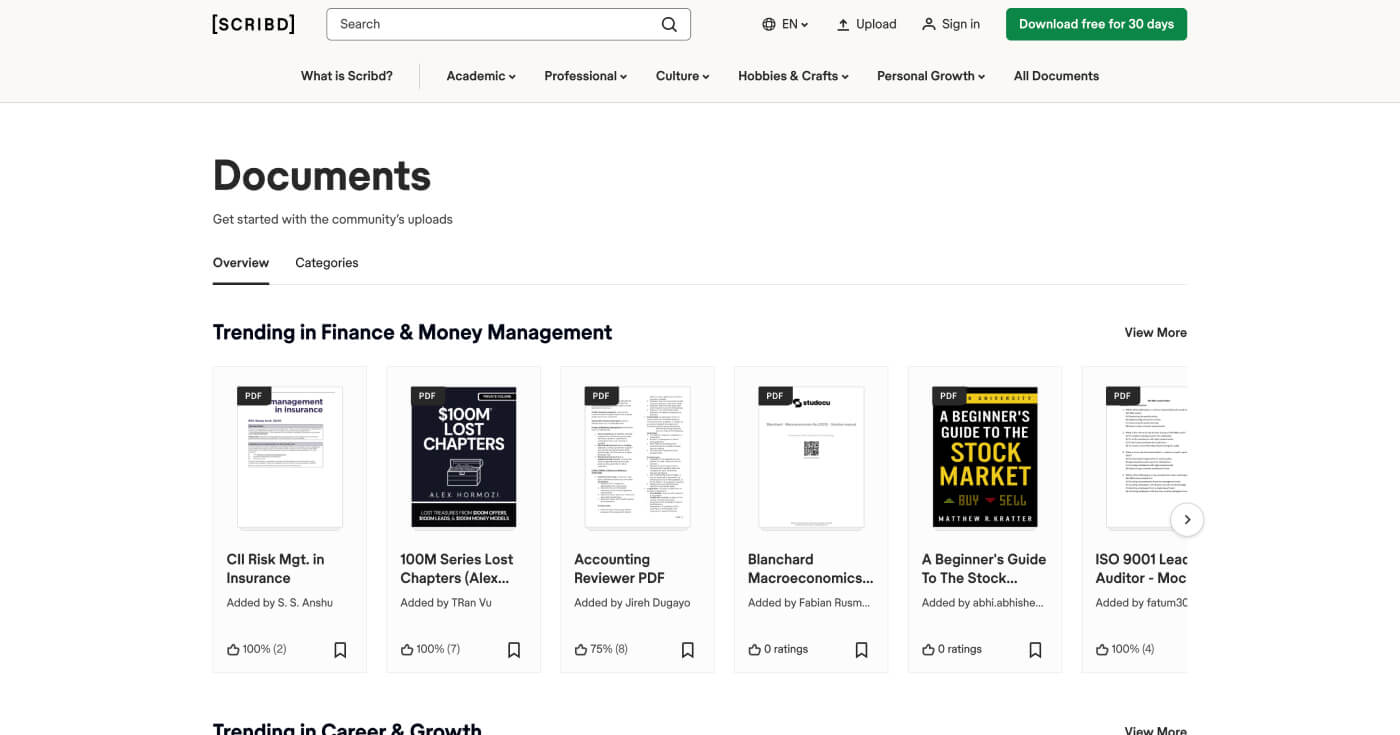Open the Professional dropdown menu
Screen dimensions: 1400x735
[585, 75]
